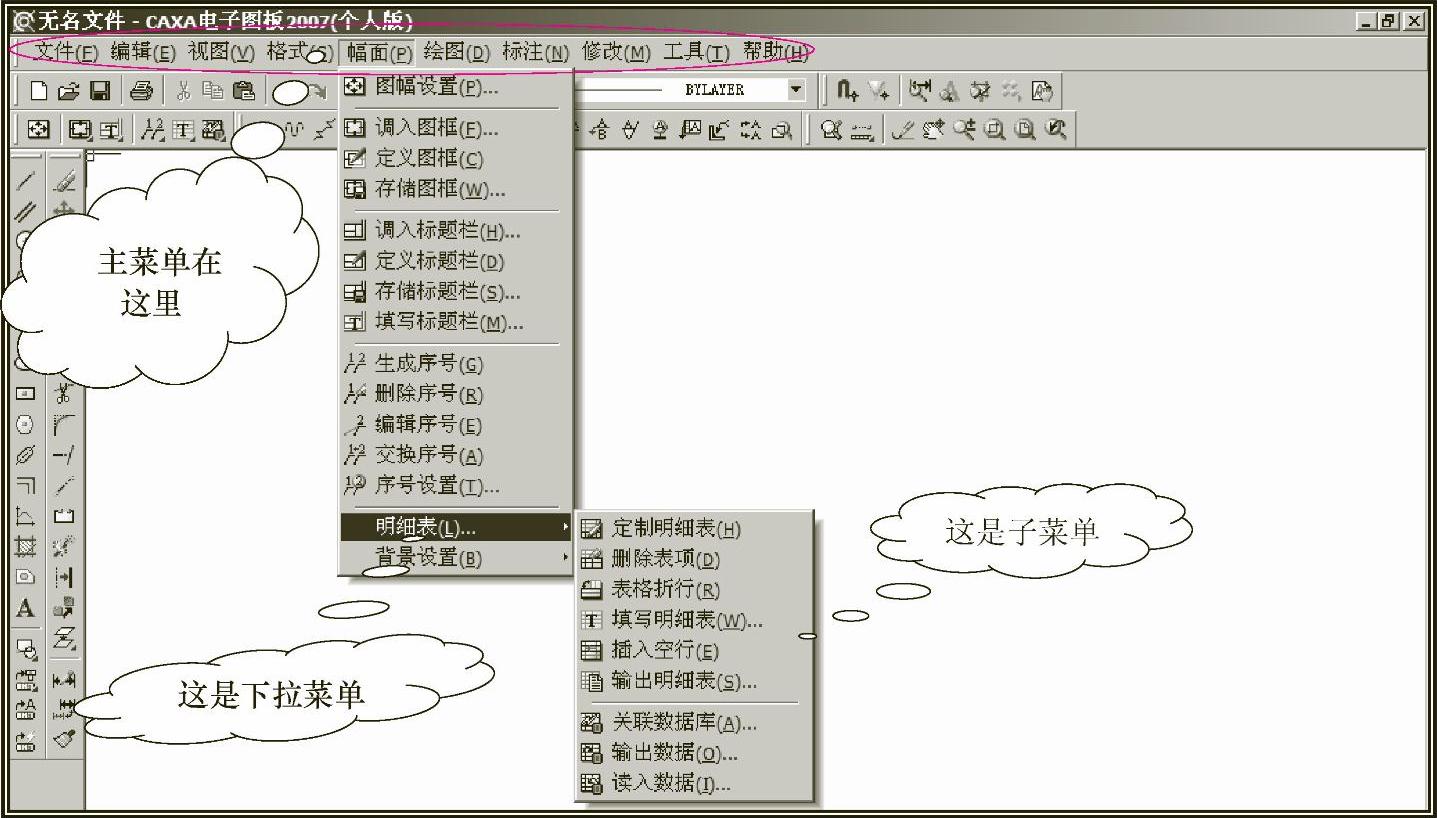Select 删除序号(R) menu entry
1437x818 pixels.
point(456,394)
